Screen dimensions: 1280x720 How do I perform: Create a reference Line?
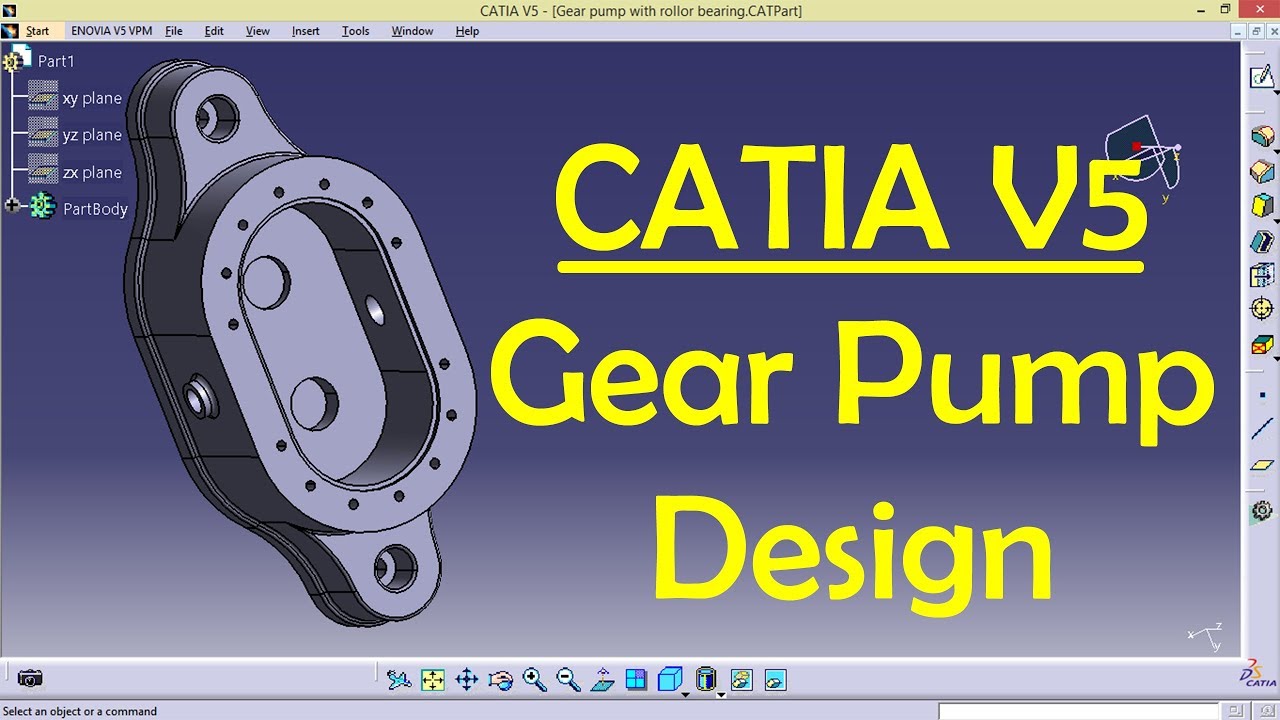click(x=1262, y=430)
